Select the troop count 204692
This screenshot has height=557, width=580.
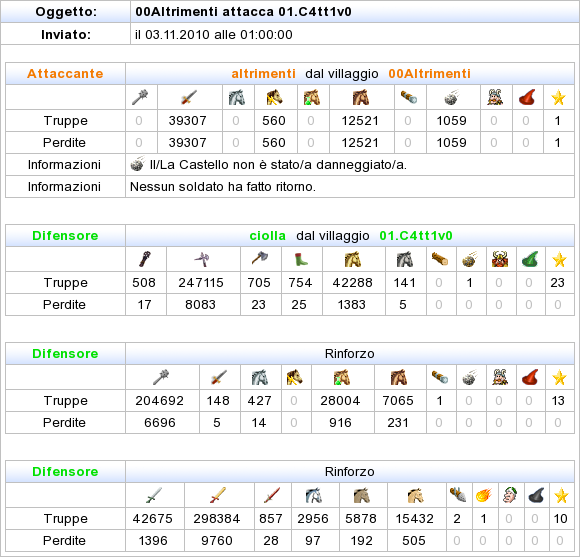[159, 401]
